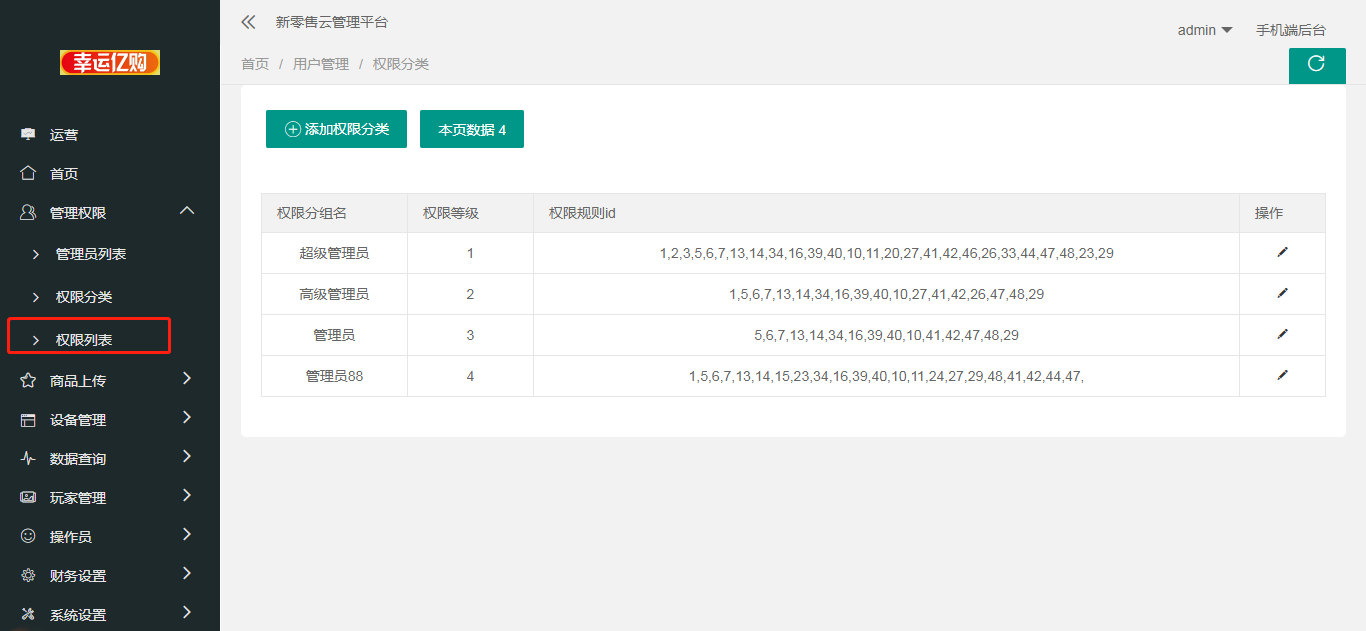Click edit pencil for 管理员88 row

pos(1282,376)
